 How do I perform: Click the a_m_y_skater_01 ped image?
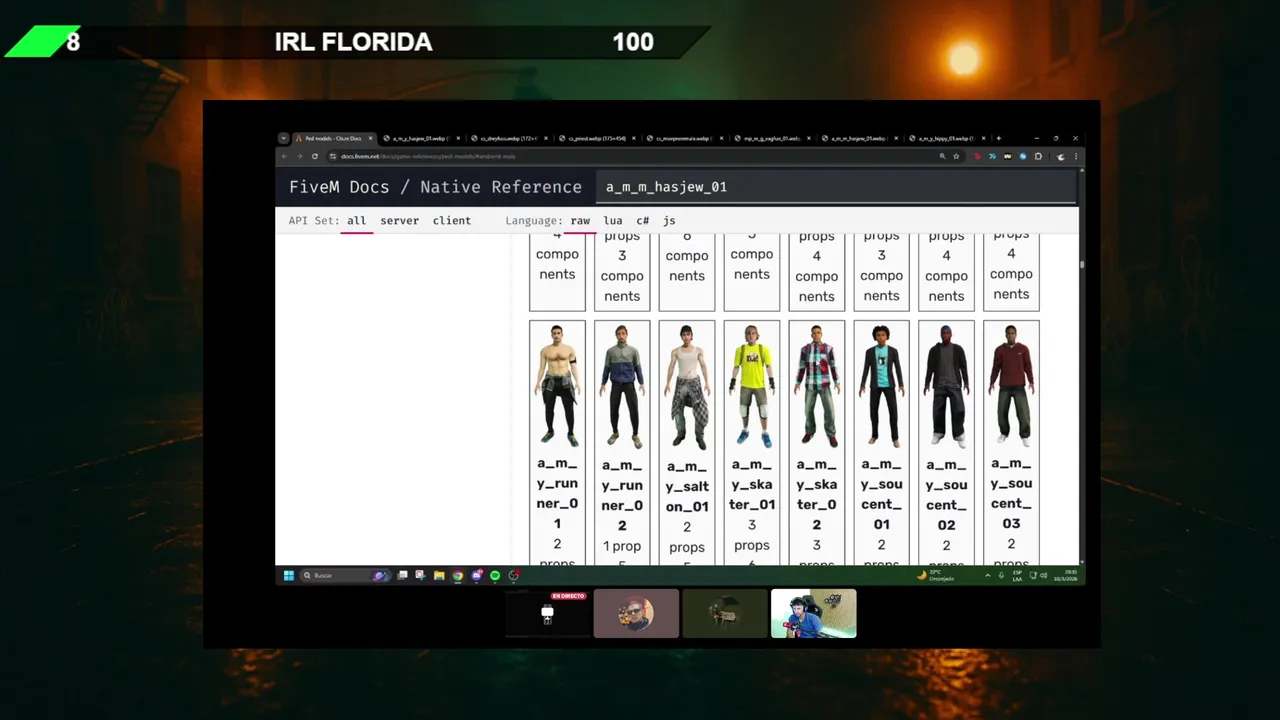pyautogui.click(x=752, y=386)
